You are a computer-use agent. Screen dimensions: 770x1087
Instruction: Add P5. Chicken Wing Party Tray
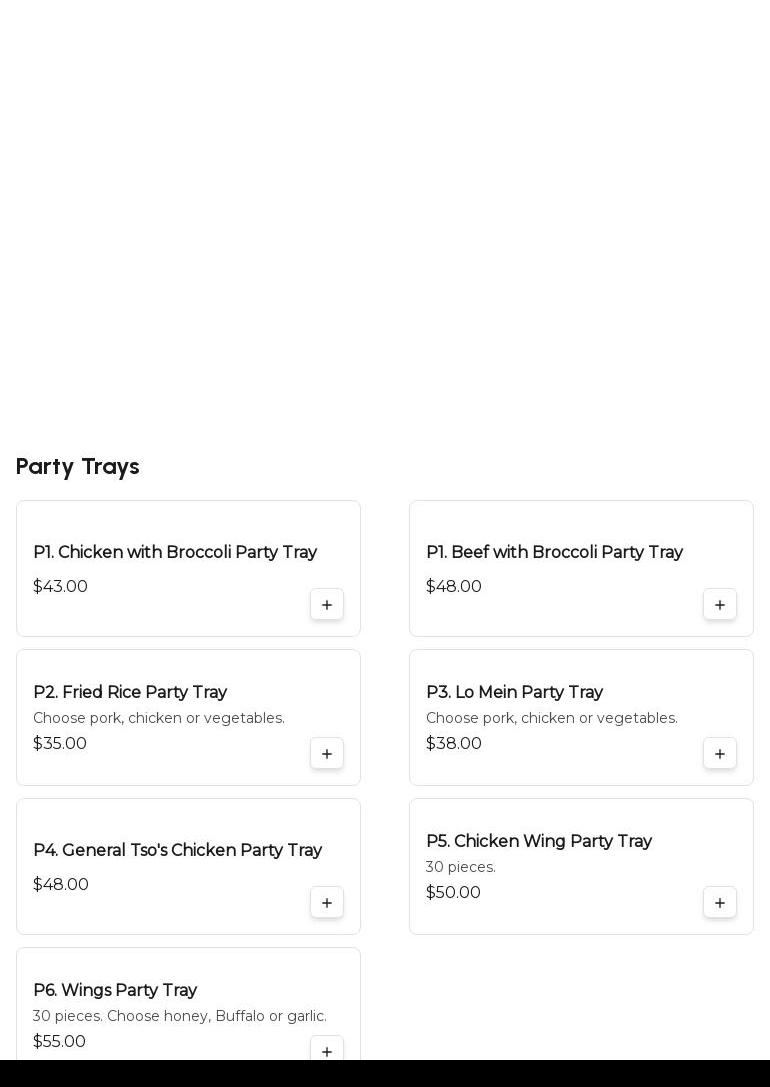720,903
